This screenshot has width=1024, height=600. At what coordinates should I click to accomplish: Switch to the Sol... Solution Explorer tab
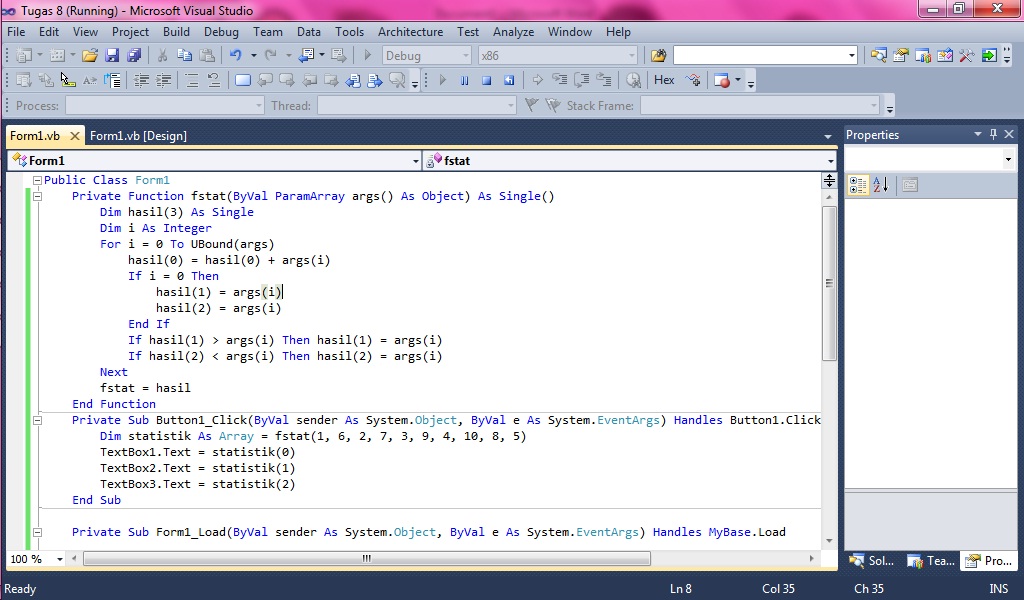pos(872,560)
